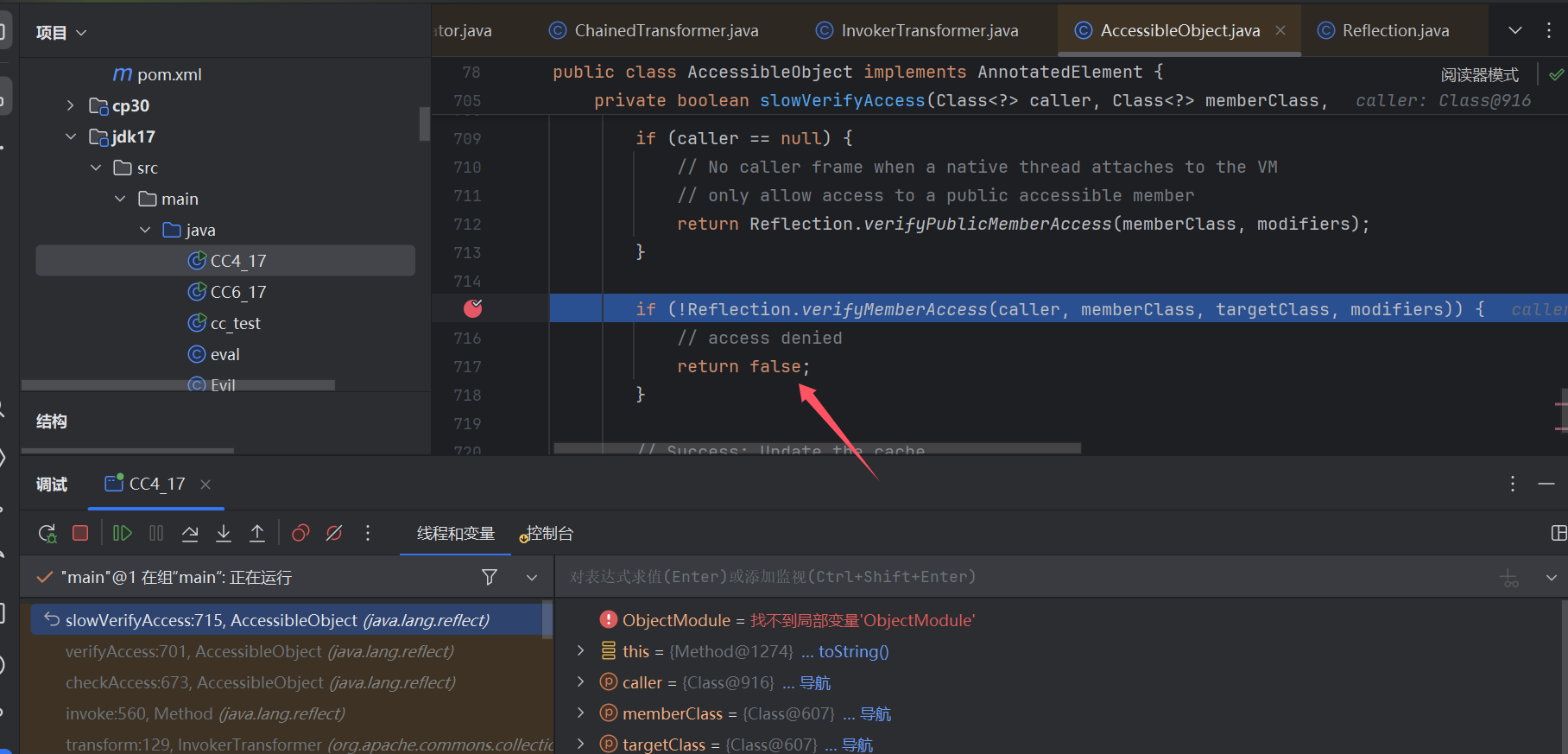
Task: Open pom.xml in the project tree
Action: pyautogui.click(x=158, y=74)
